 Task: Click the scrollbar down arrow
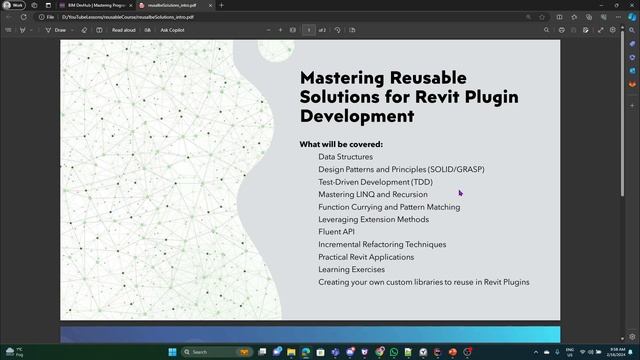[x=622, y=338]
